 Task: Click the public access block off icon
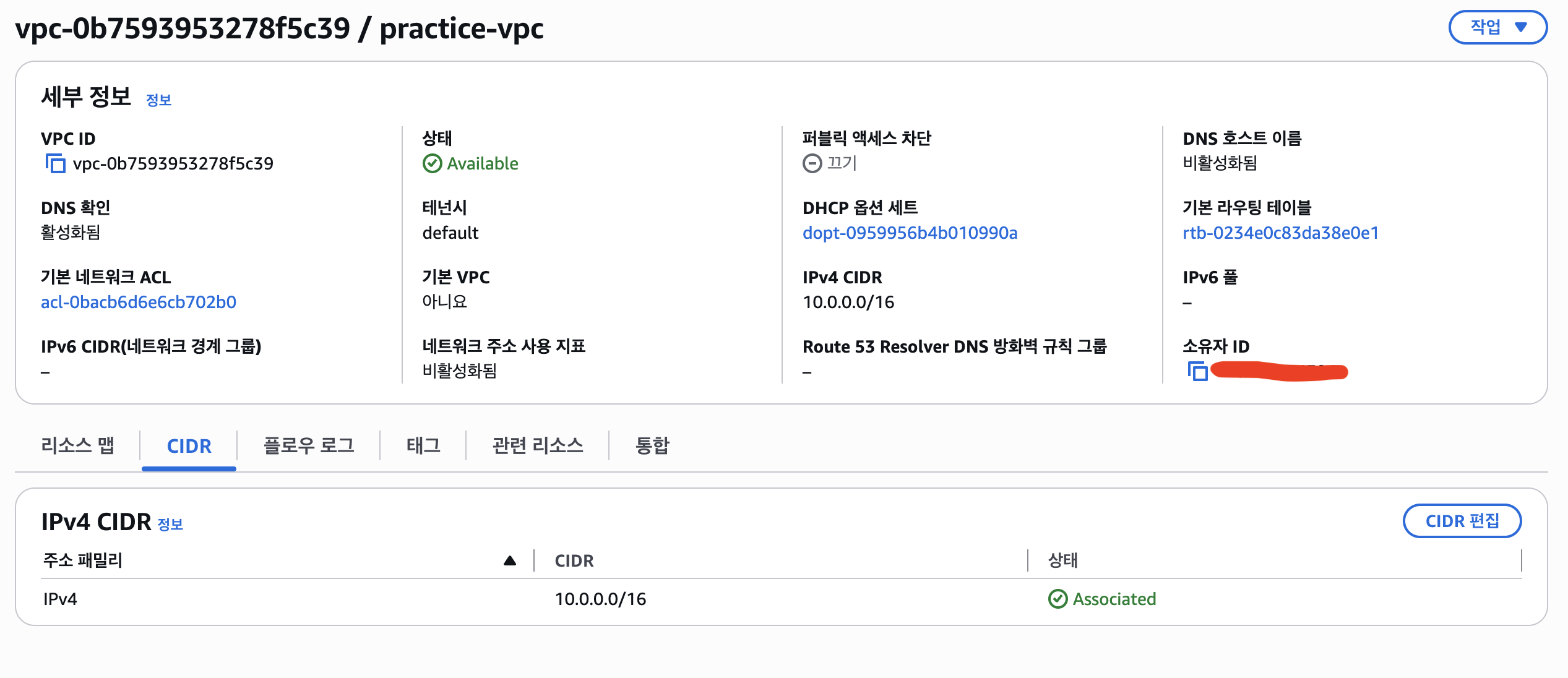click(x=812, y=163)
